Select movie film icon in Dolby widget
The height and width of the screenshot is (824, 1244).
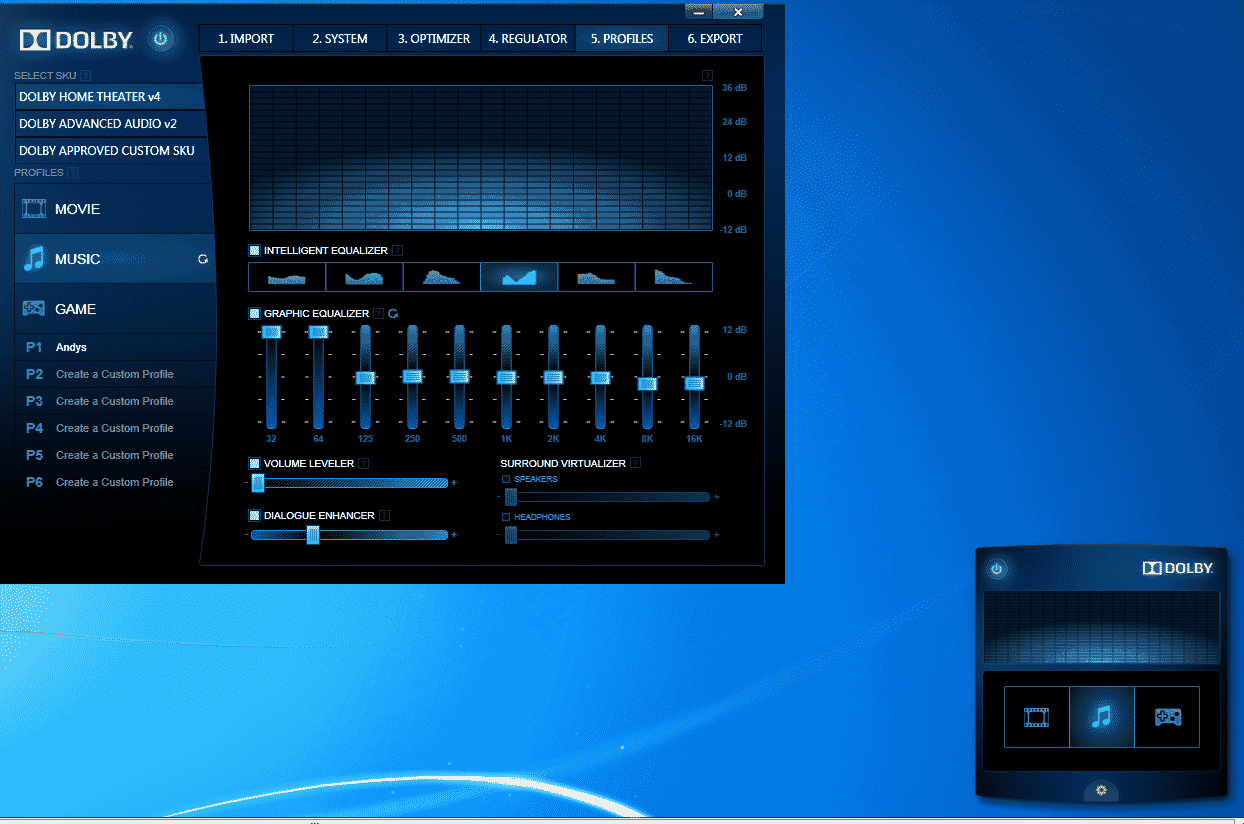pyautogui.click(x=1037, y=717)
